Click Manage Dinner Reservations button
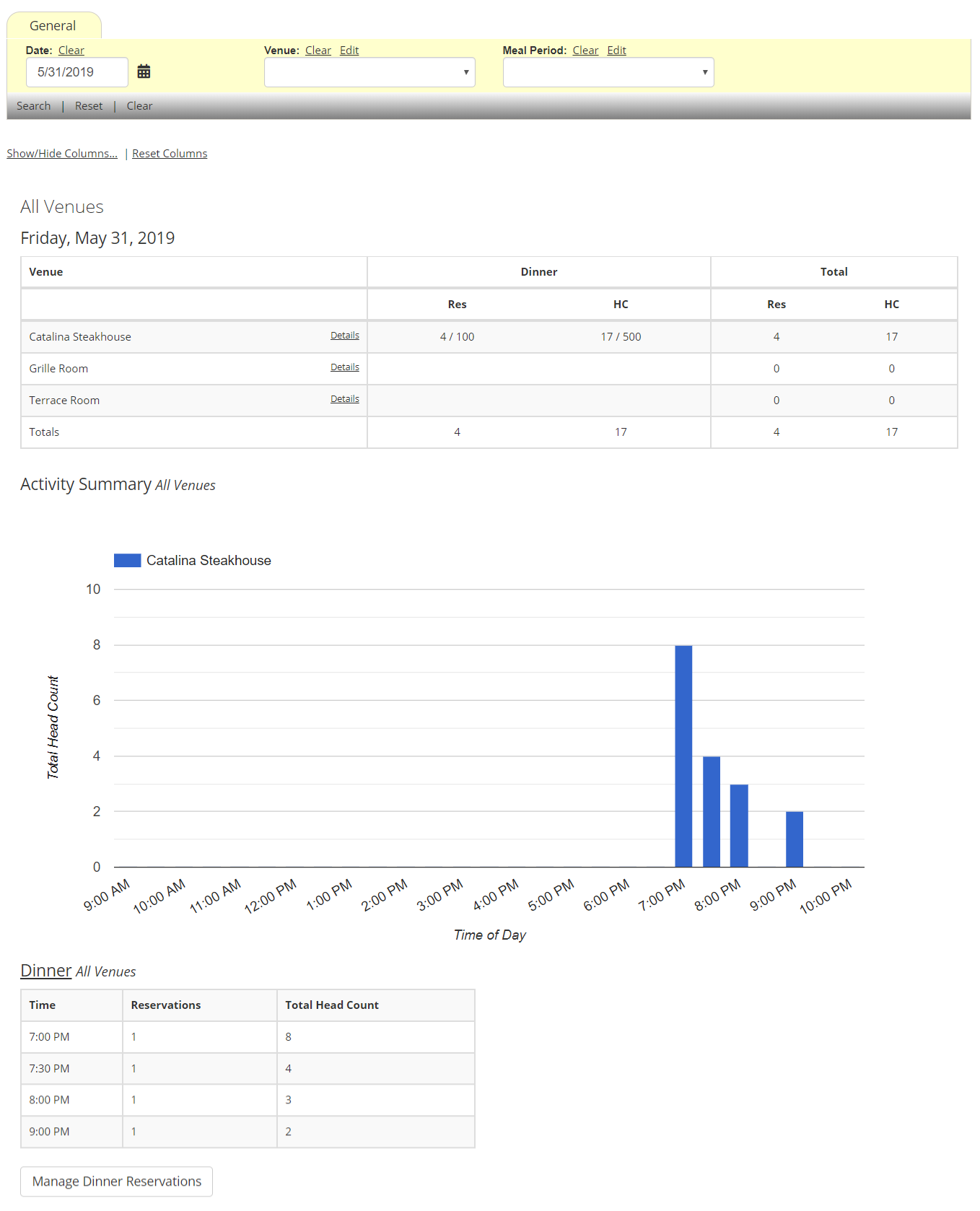 tap(117, 1181)
